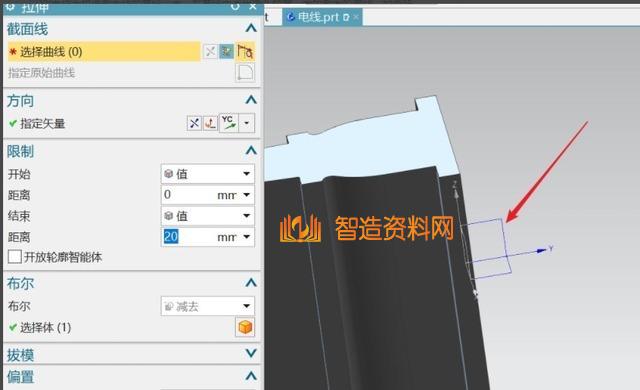Click the greyed X icon beside 选择曲线

click(210, 52)
